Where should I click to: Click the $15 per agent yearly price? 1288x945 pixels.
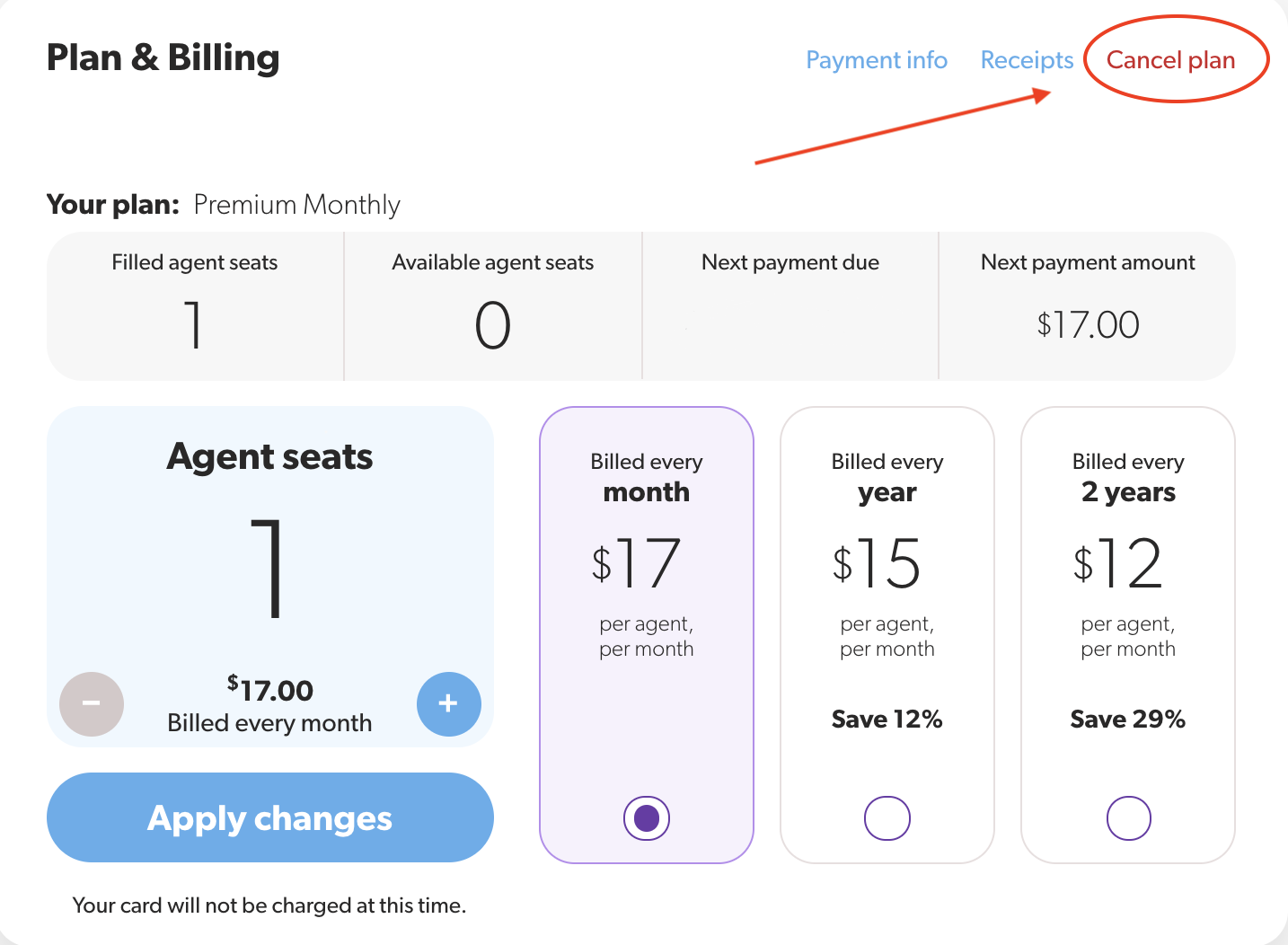tap(878, 564)
